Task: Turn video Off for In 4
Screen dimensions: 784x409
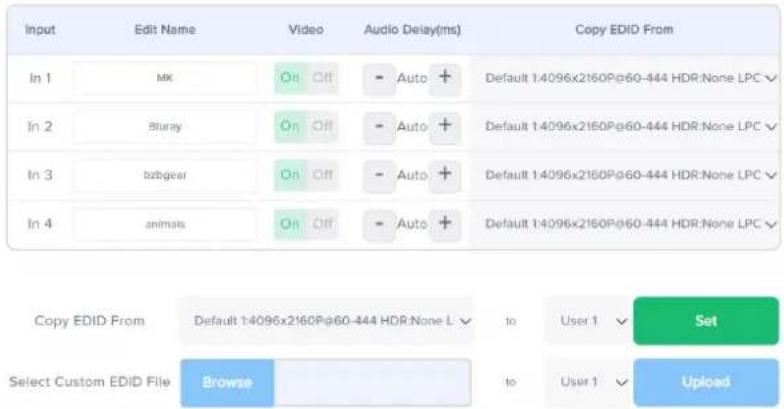Action: [322, 224]
